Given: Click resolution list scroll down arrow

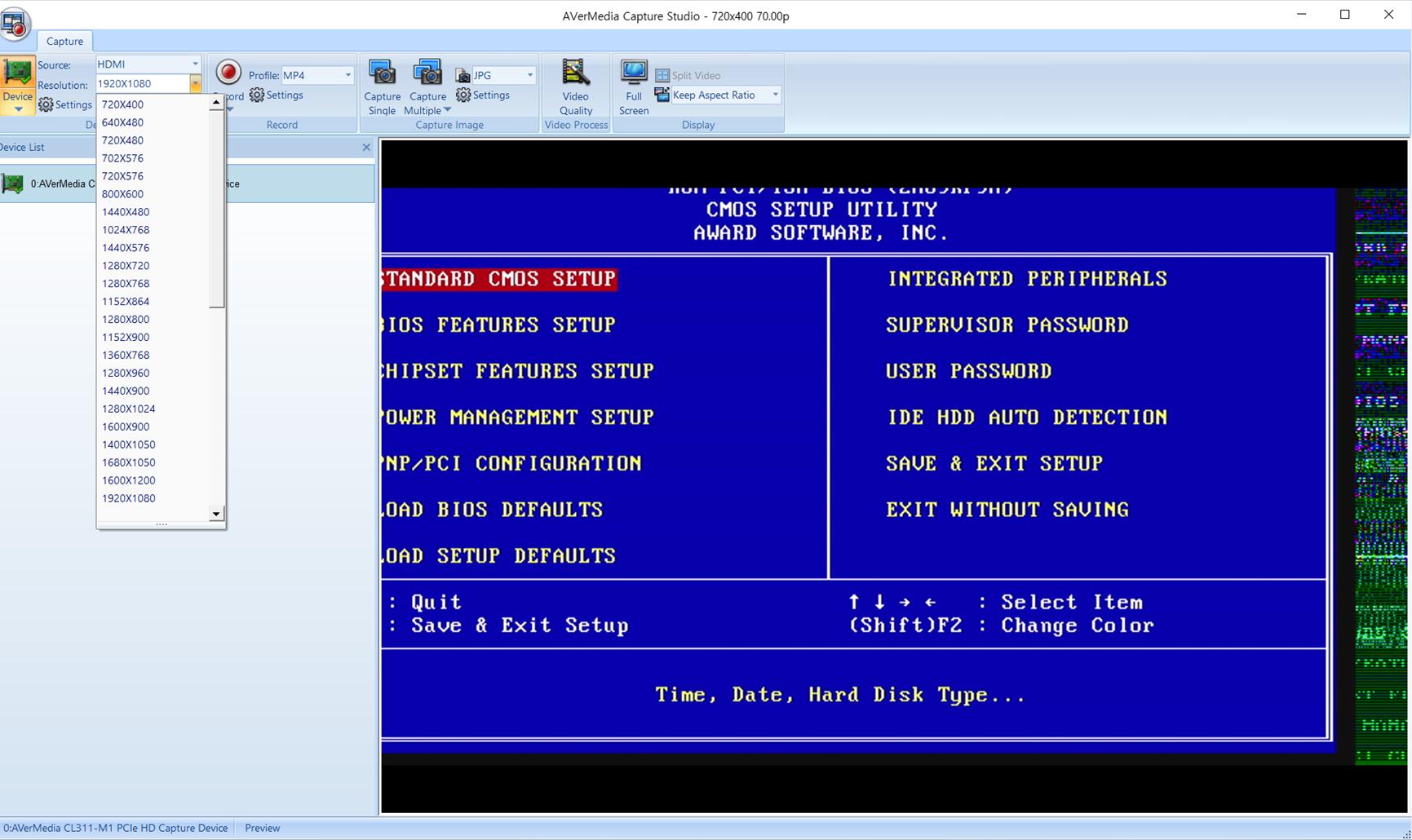Looking at the screenshot, I should coord(216,514).
